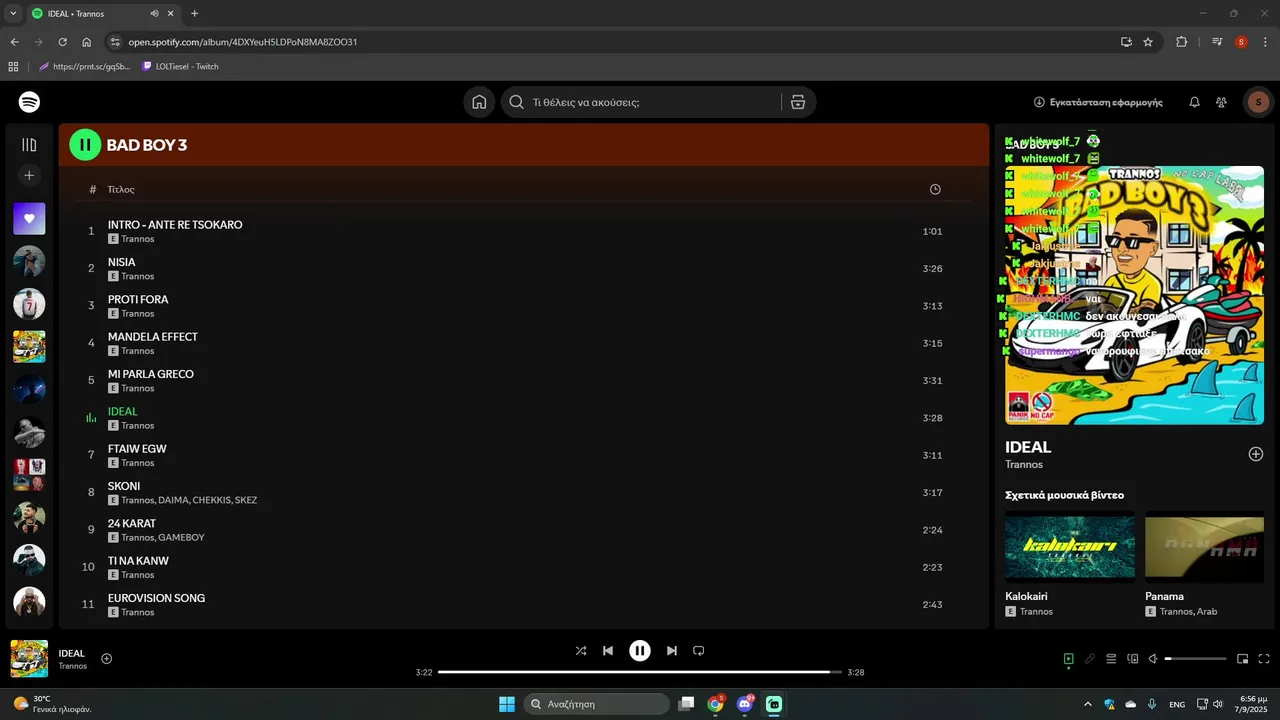Go back in browser history
The height and width of the screenshot is (720, 1280).
pyautogui.click(x=14, y=42)
